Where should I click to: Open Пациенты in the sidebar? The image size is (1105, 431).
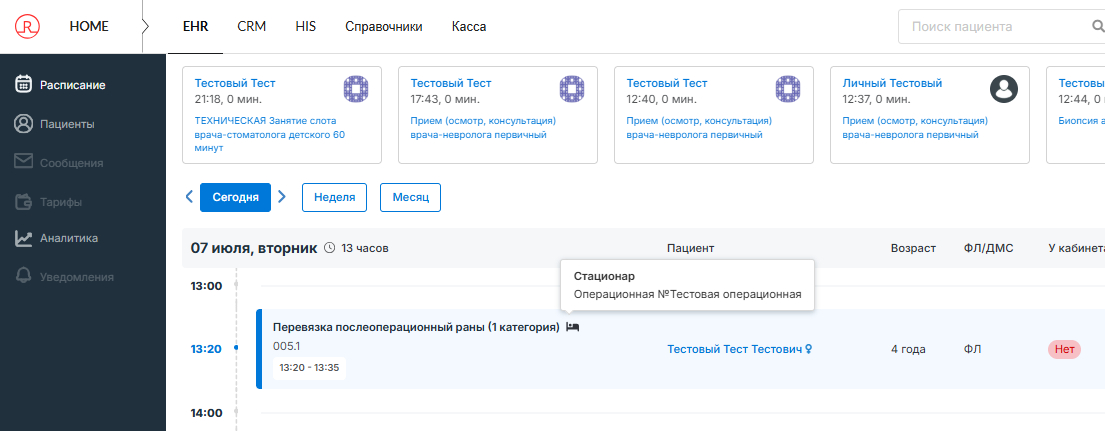(x=67, y=125)
